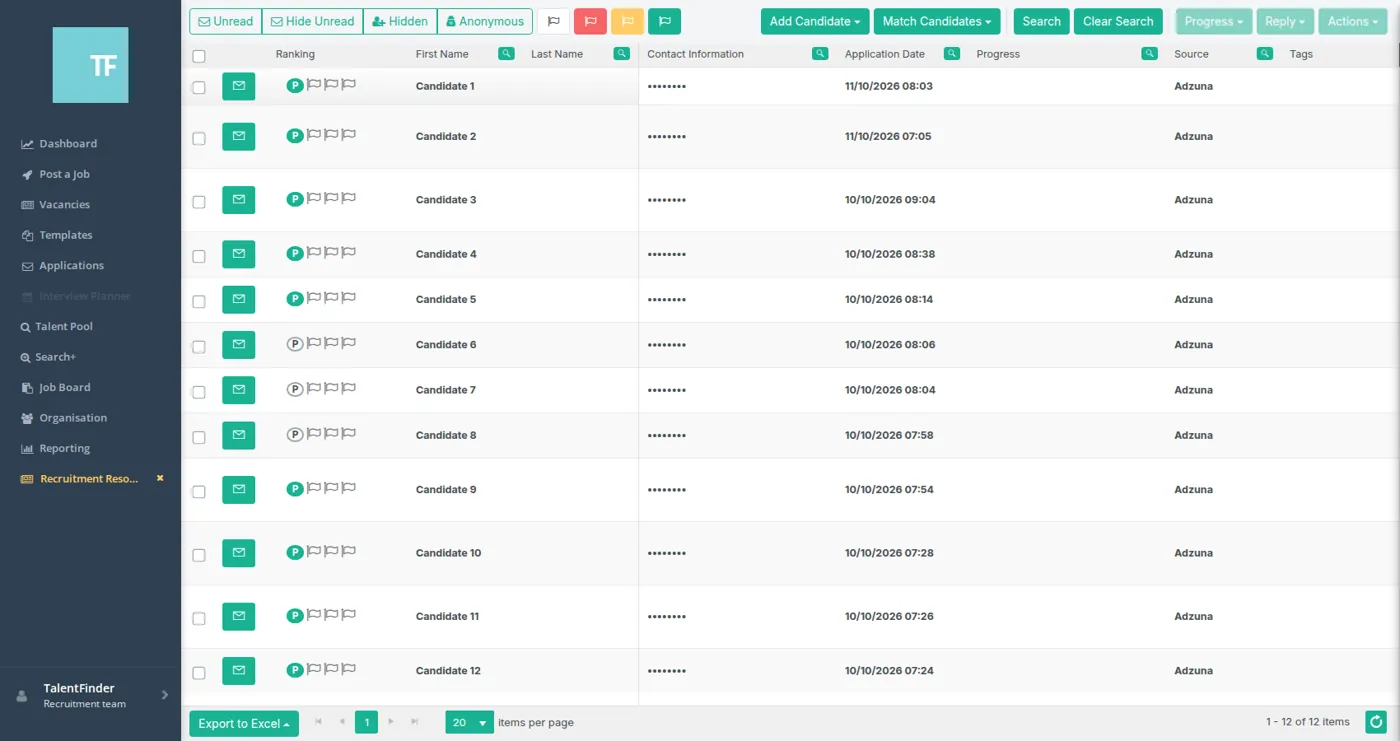The height and width of the screenshot is (741, 1400).
Task: Refresh the candidate list with the reload icon
Action: click(1376, 722)
